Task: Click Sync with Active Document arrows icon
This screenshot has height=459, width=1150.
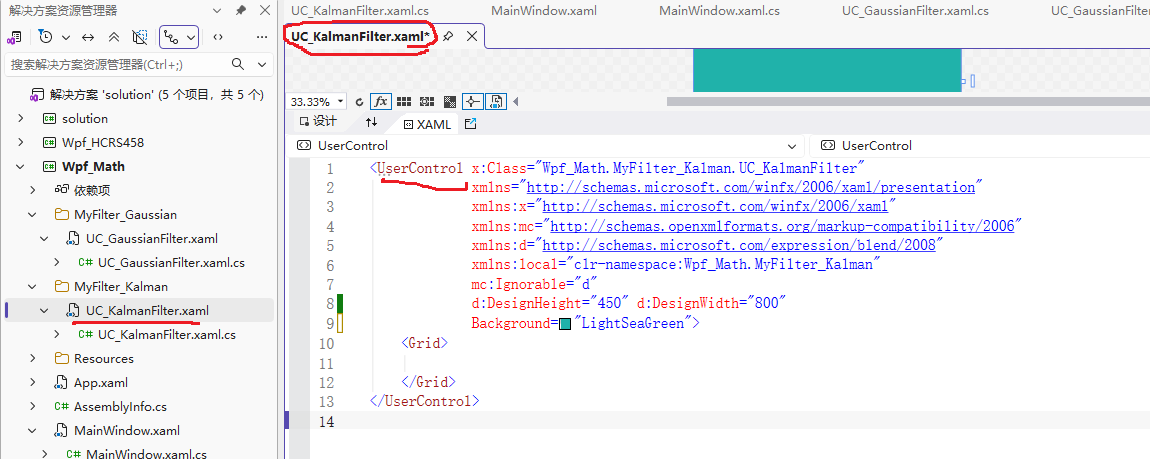Action: [x=88, y=37]
